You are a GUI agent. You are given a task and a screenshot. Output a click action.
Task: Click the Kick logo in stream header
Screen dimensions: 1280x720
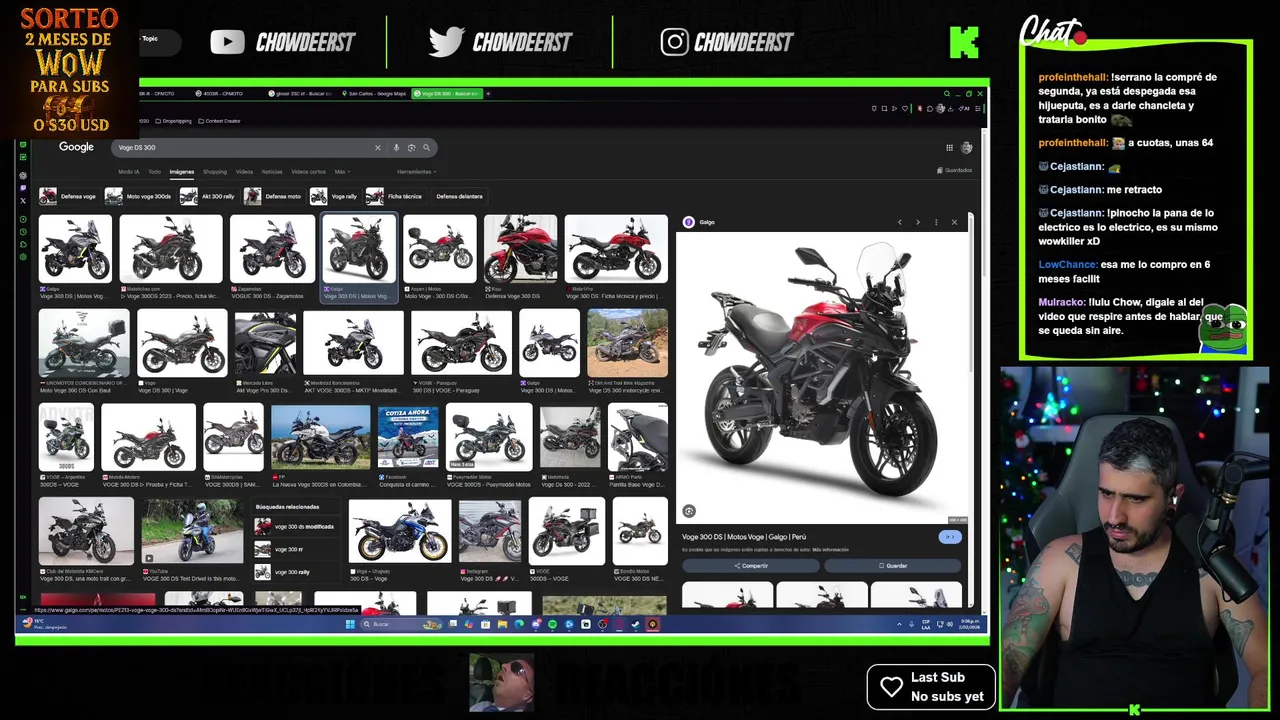pyautogui.click(x=964, y=42)
